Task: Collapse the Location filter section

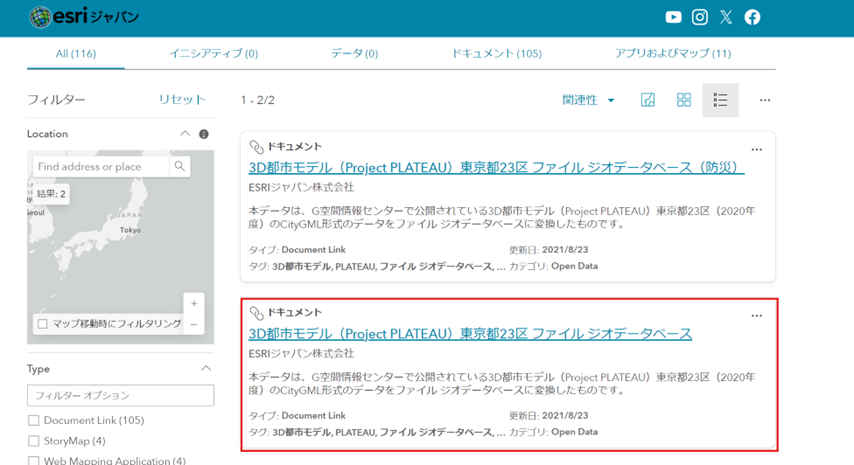Action: pyautogui.click(x=185, y=133)
